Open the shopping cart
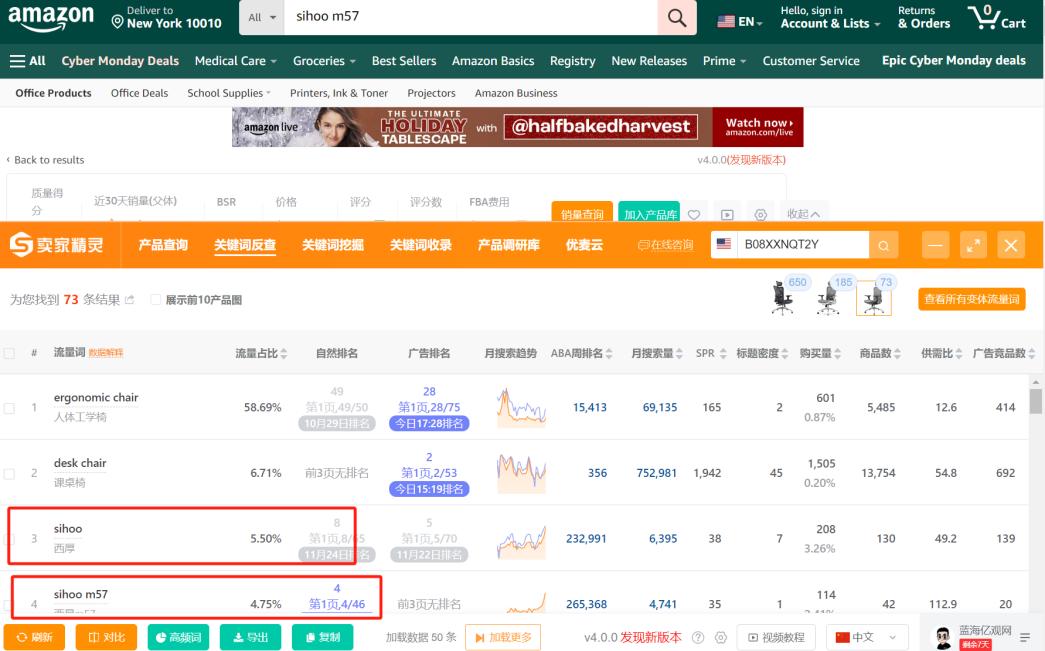 pyautogui.click(x=997, y=17)
